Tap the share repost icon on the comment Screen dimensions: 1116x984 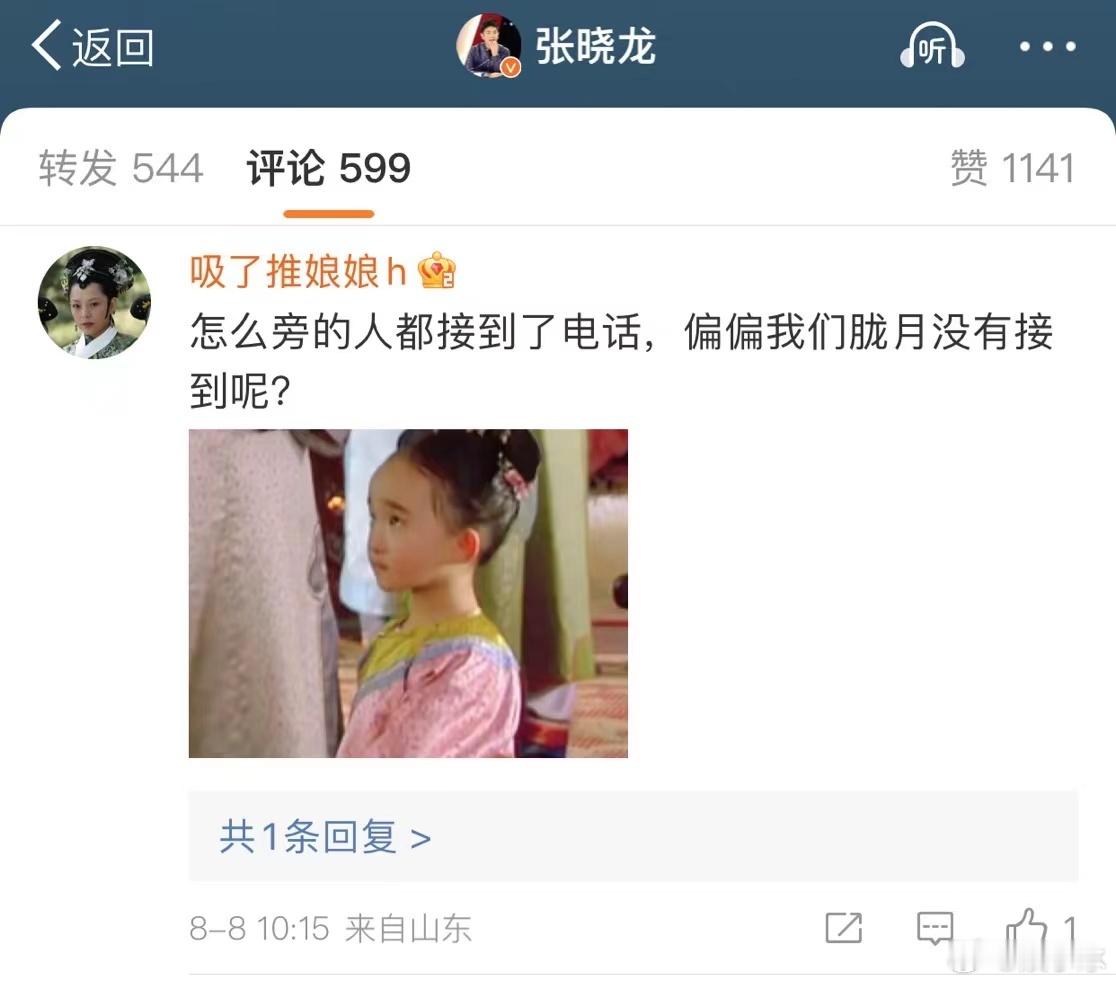(x=843, y=928)
